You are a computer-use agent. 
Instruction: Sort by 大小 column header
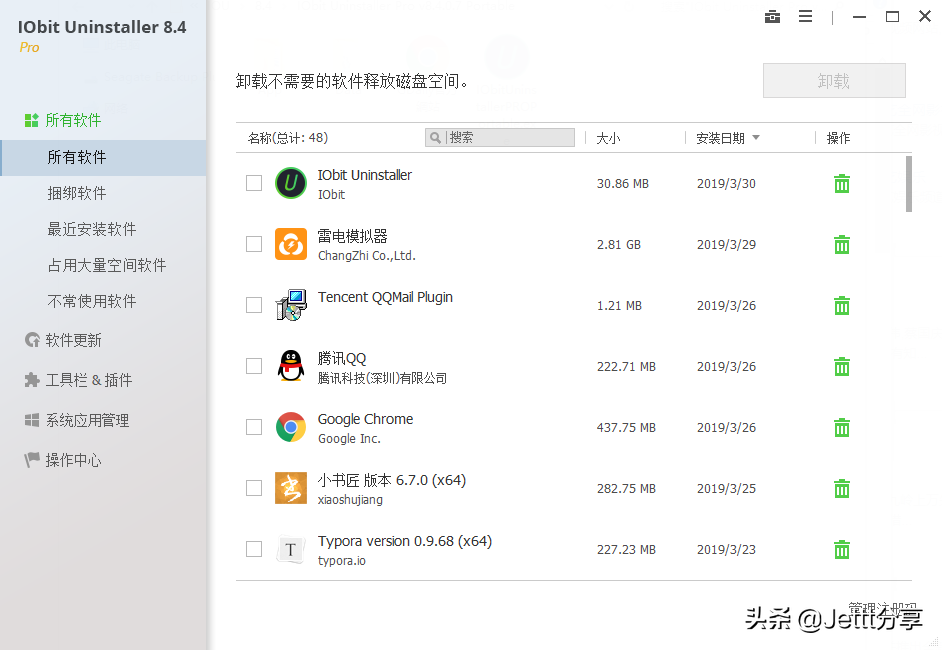[x=608, y=138]
